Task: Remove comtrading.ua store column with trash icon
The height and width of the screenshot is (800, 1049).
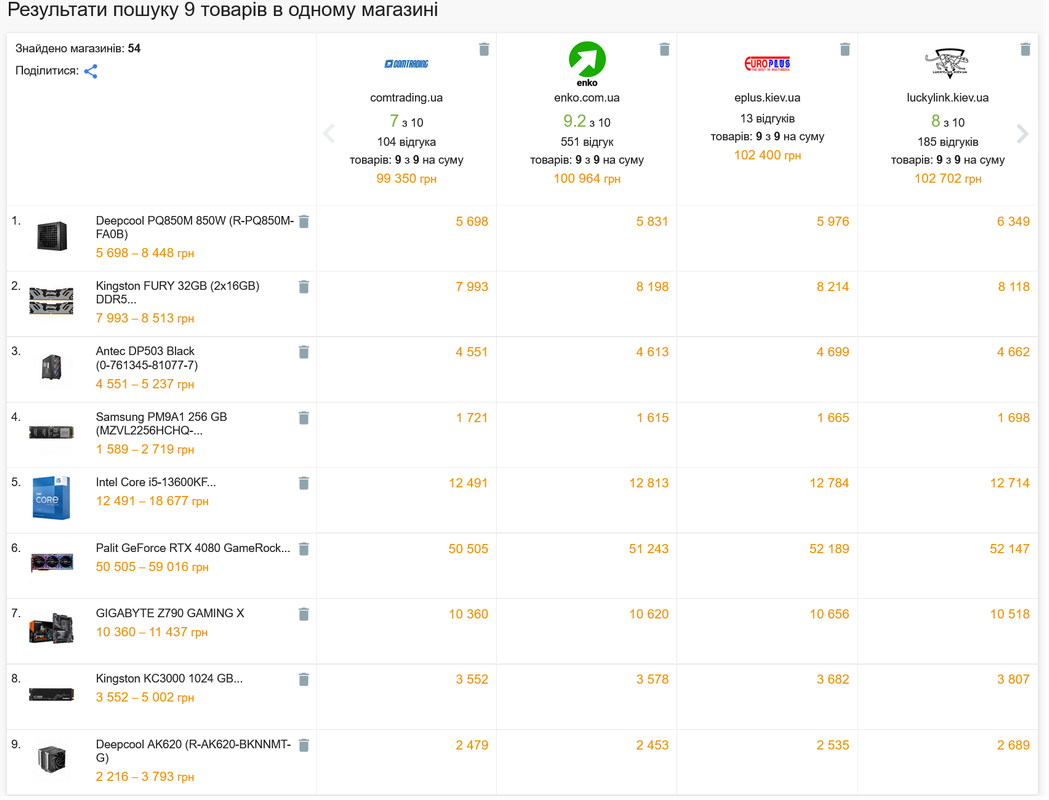Action: click(x=486, y=49)
